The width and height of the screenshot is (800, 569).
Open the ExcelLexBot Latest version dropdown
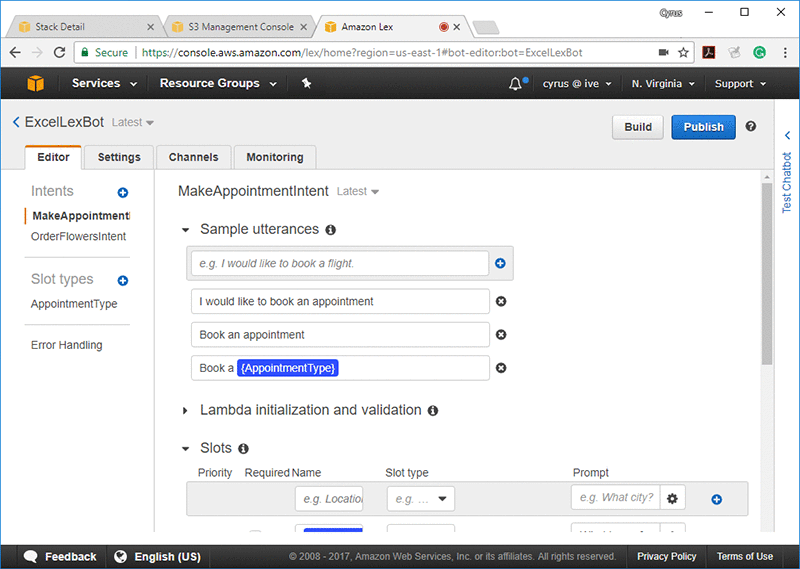(x=133, y=122)
